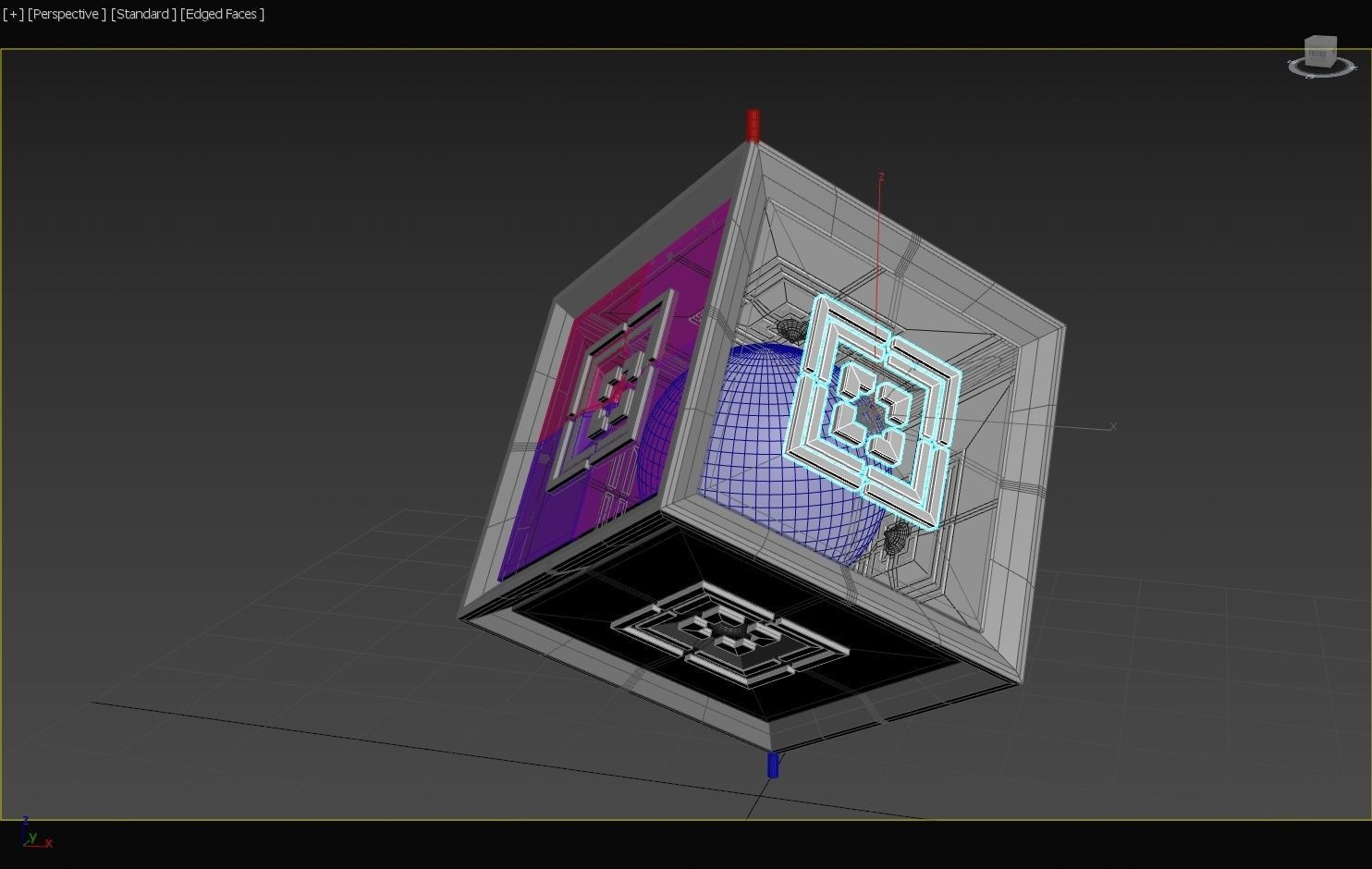Select the ornament on the cube's bottom face
The width and height of the screenshot is (1372, 869).
729,633
